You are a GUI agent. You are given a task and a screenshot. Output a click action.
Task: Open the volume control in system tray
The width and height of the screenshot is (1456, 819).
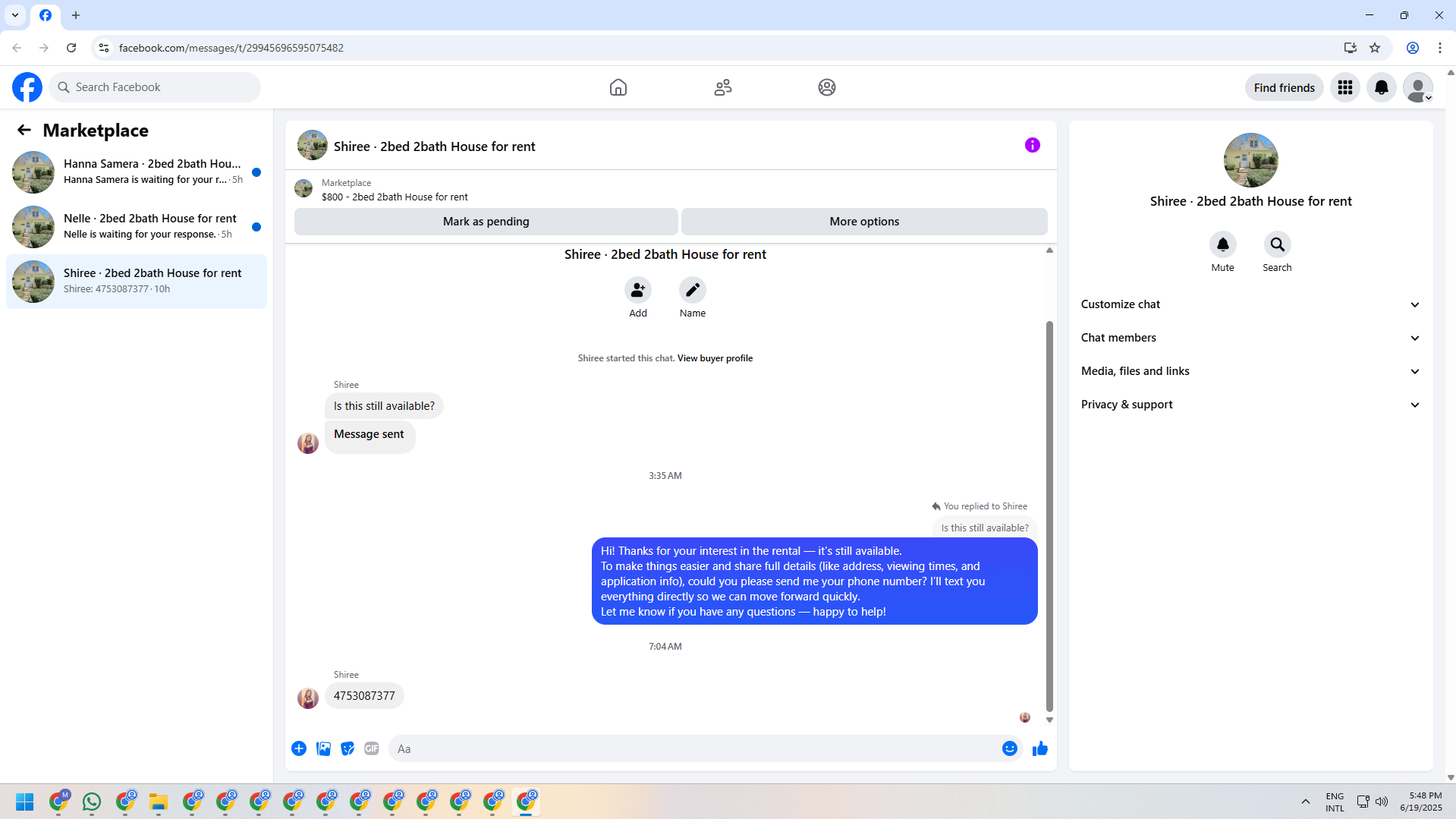[x=1382, y=802]
